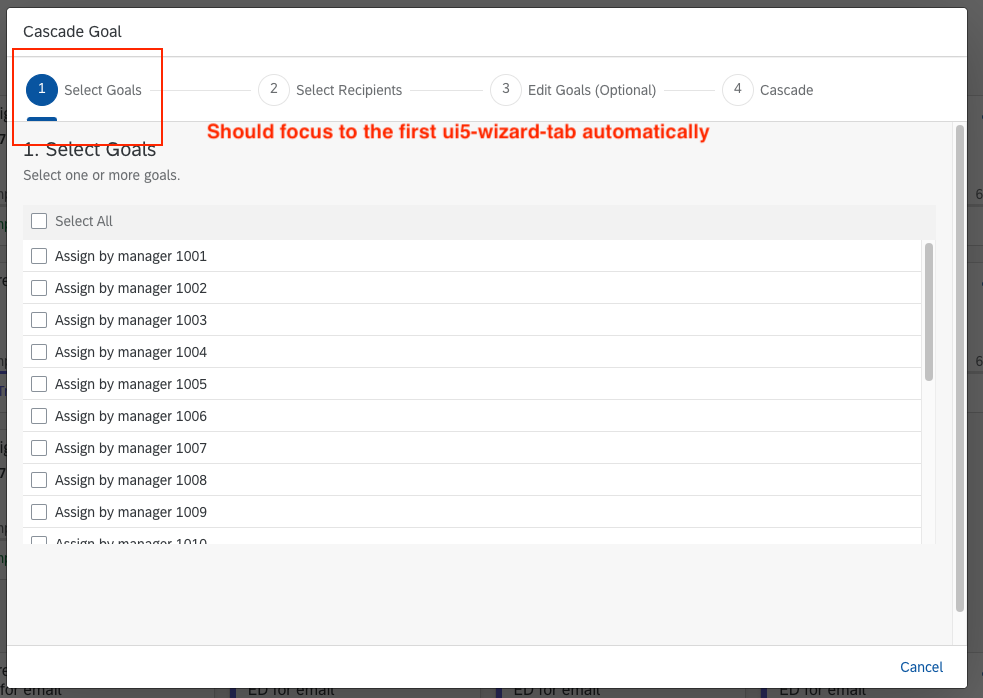This screenshot has width=983, height=698.
Task: Enable the Select All checkbox
Action: (x=39, y=221)
